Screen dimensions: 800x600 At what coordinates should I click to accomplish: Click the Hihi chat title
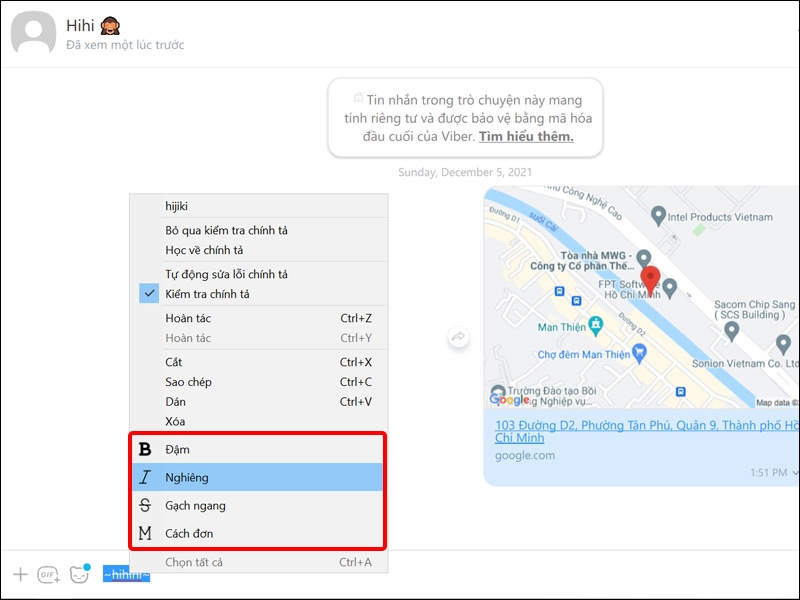(80, 26)
